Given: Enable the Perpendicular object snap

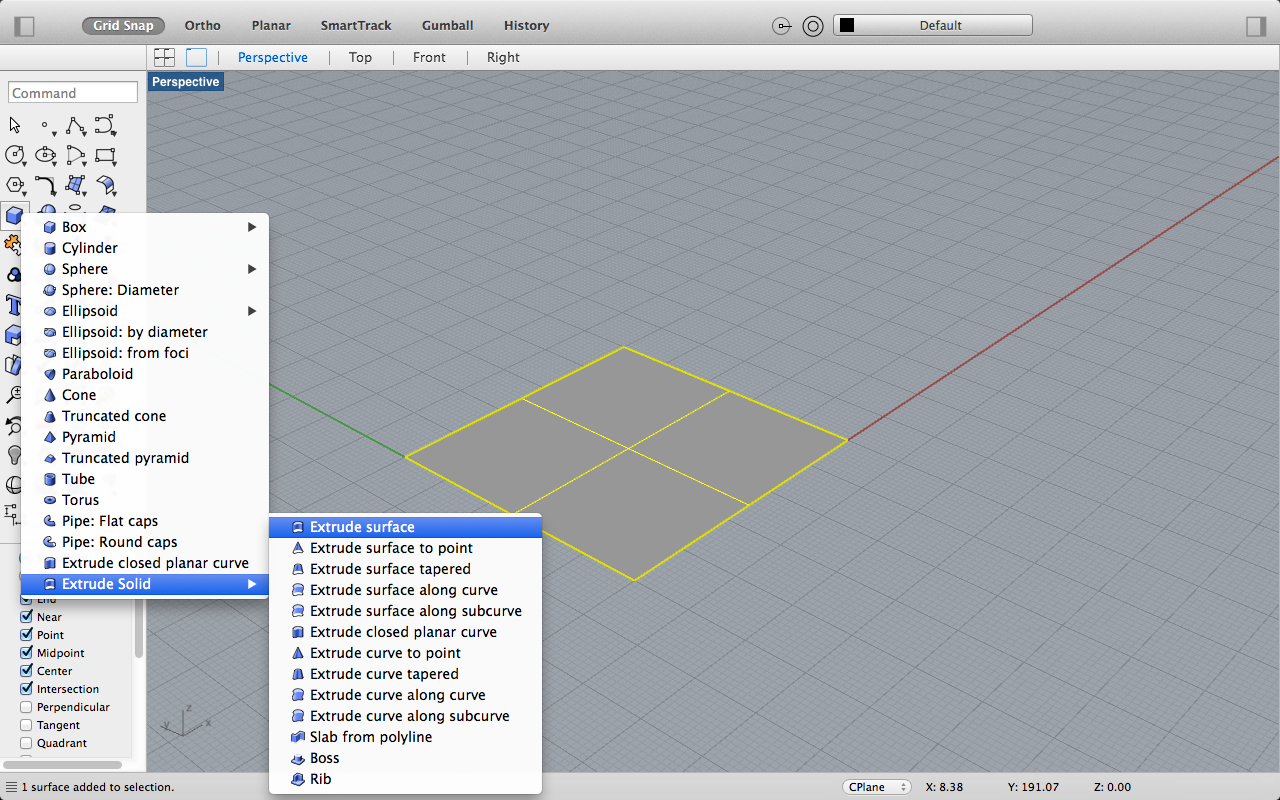Looking at the screenshot, I should click(27, 707).
